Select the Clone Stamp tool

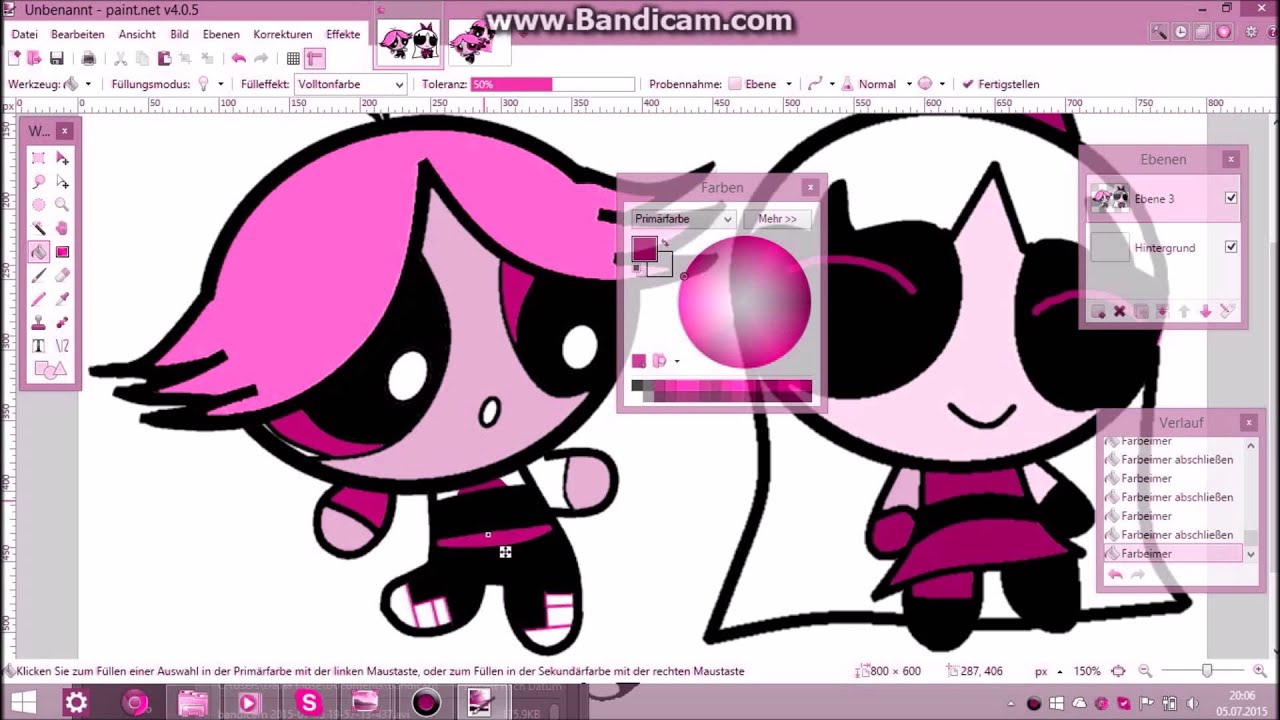[x=38, y=322]
